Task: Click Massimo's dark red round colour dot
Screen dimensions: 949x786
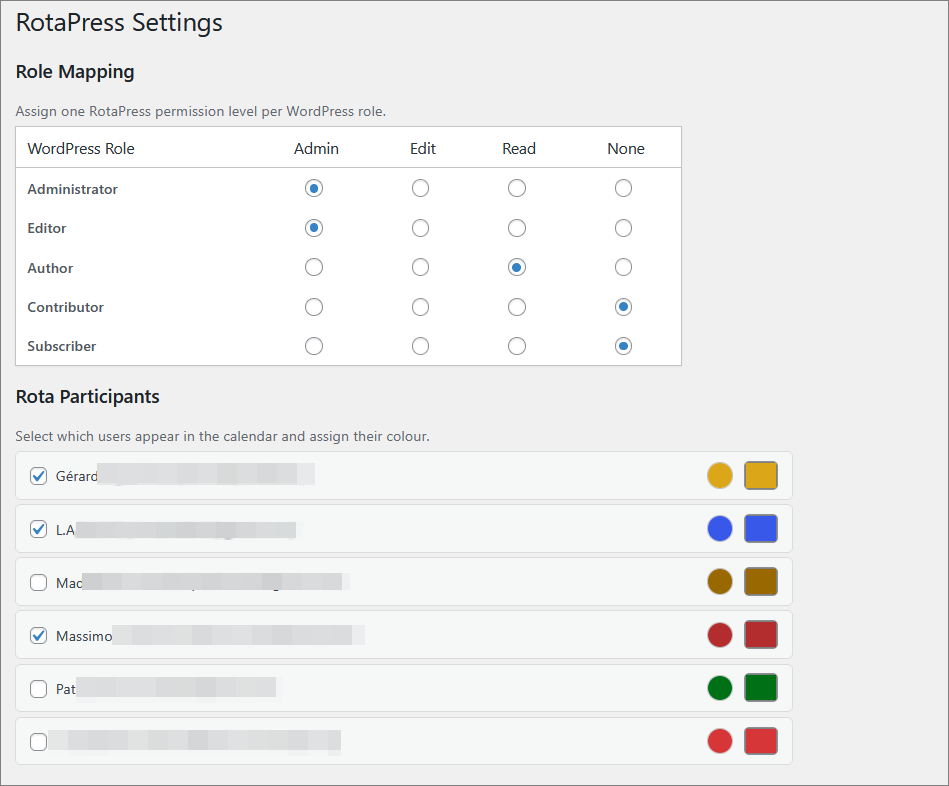Action: click(x=720, y=635)
